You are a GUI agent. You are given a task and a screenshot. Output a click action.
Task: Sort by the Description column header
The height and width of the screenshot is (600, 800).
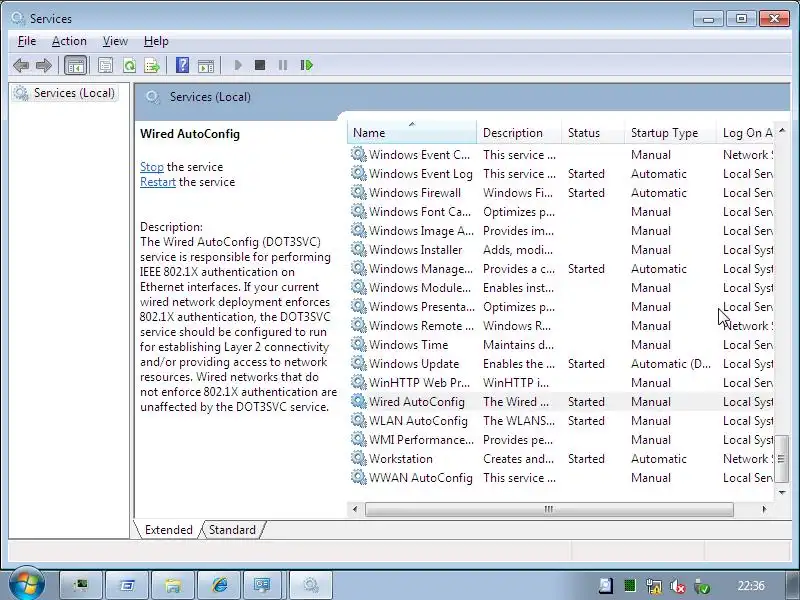pyautogui.click(x=519, y=133)
